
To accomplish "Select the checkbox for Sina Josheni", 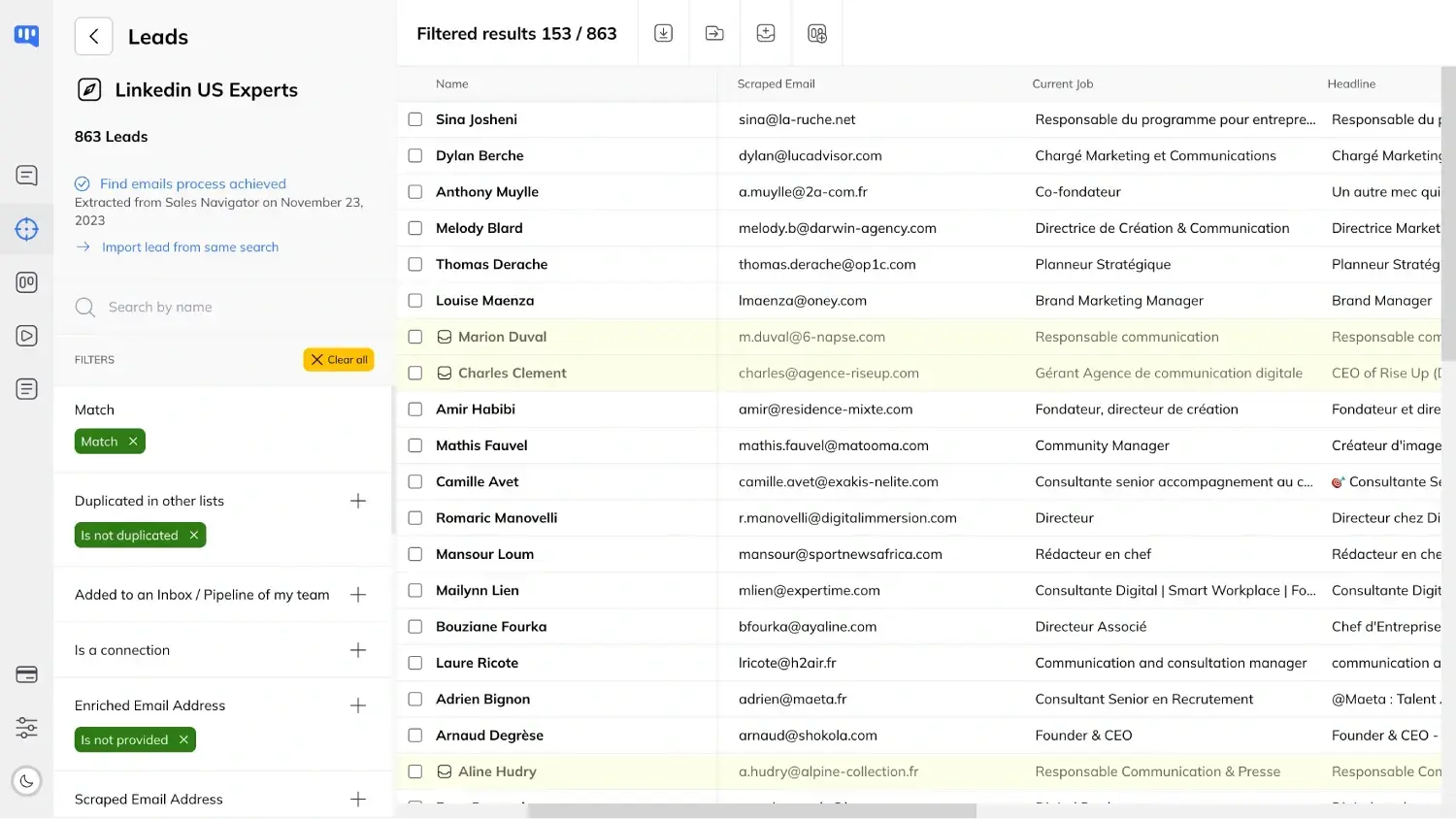I will [x=415, y=119].
